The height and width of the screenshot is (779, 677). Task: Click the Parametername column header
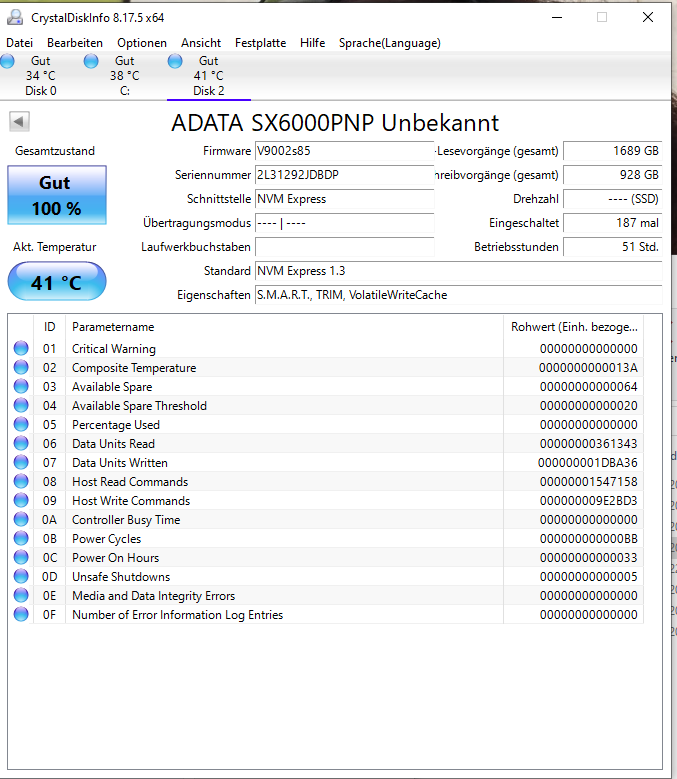(284, 327)
